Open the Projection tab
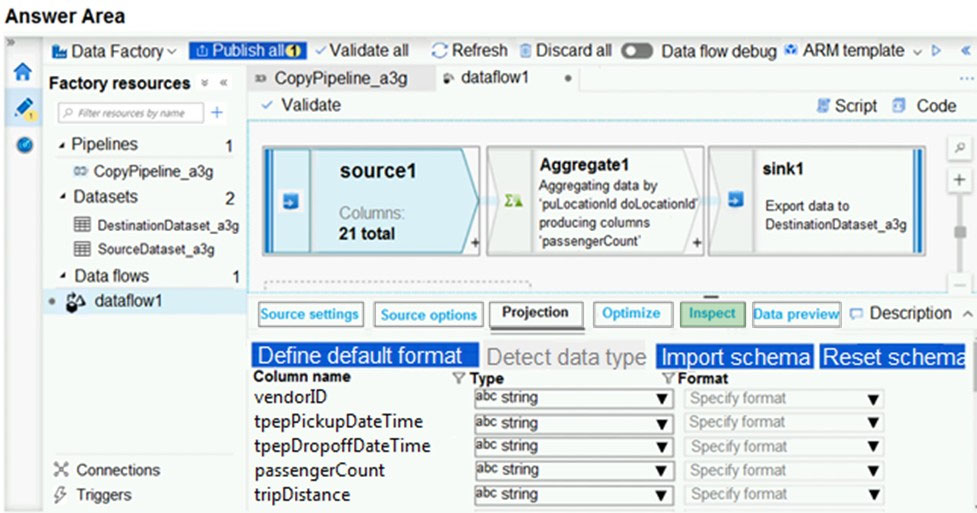The height and width of the screenshot is (513, 977). point(536,314)
